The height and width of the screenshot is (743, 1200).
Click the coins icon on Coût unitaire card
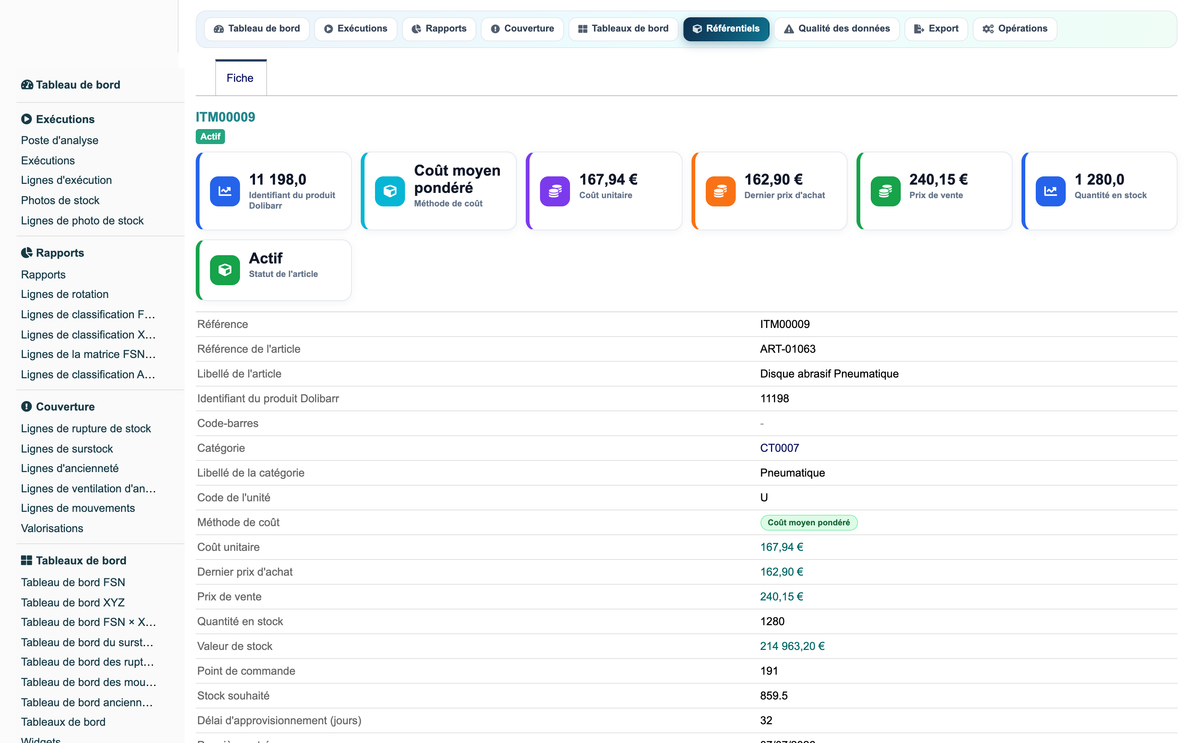tap(555, 191)
